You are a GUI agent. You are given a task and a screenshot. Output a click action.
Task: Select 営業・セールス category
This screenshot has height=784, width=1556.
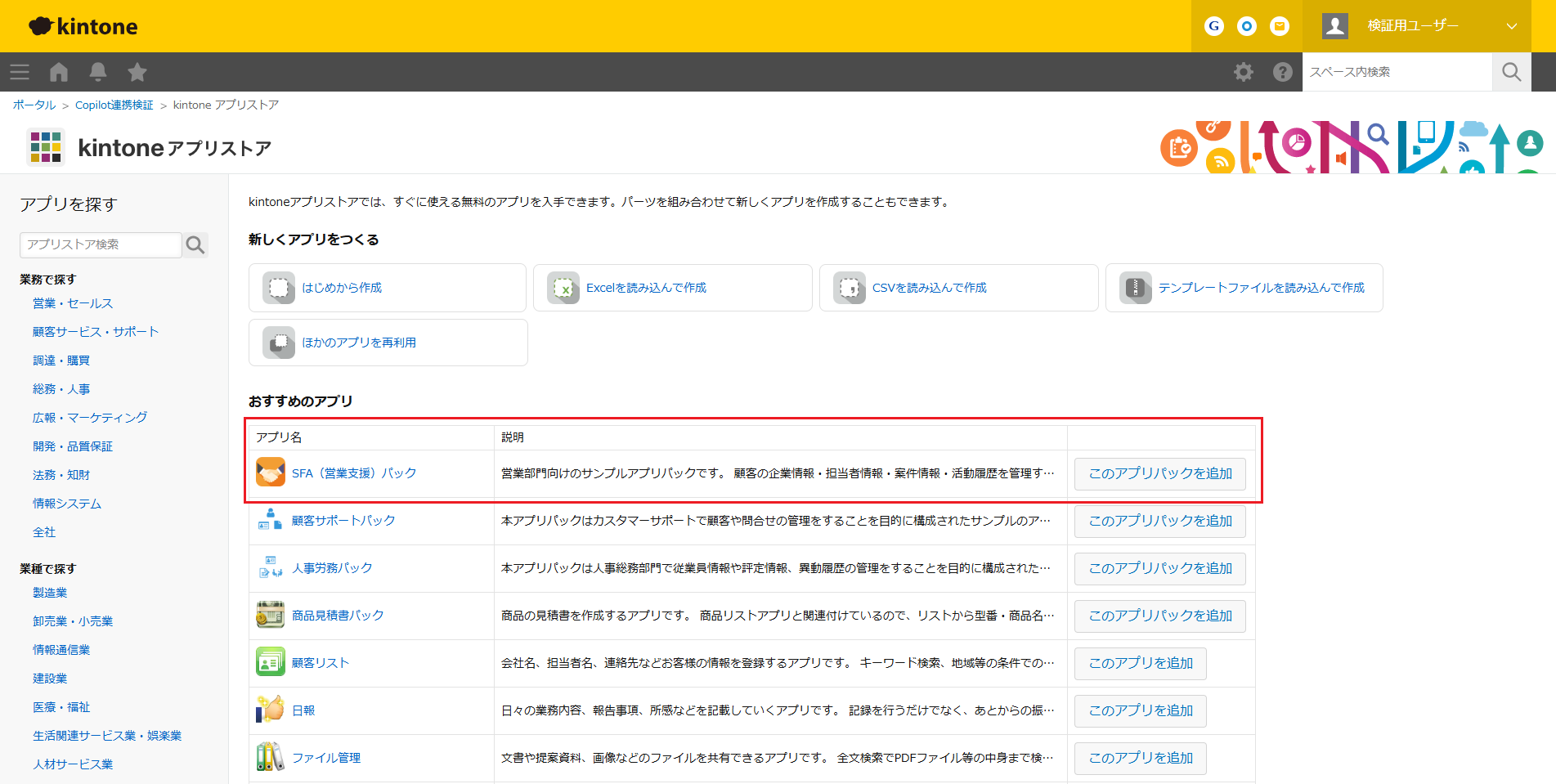click(x=73, y=303)
